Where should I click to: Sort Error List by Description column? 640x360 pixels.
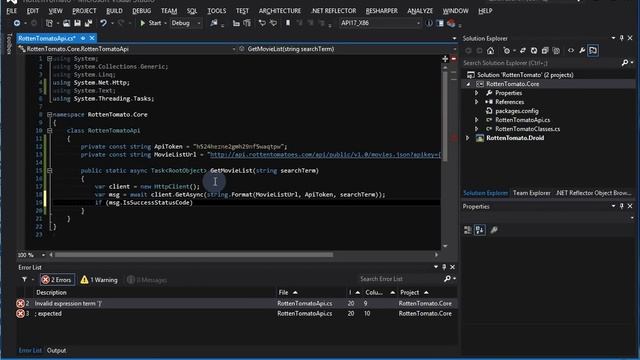pos(51,293)
